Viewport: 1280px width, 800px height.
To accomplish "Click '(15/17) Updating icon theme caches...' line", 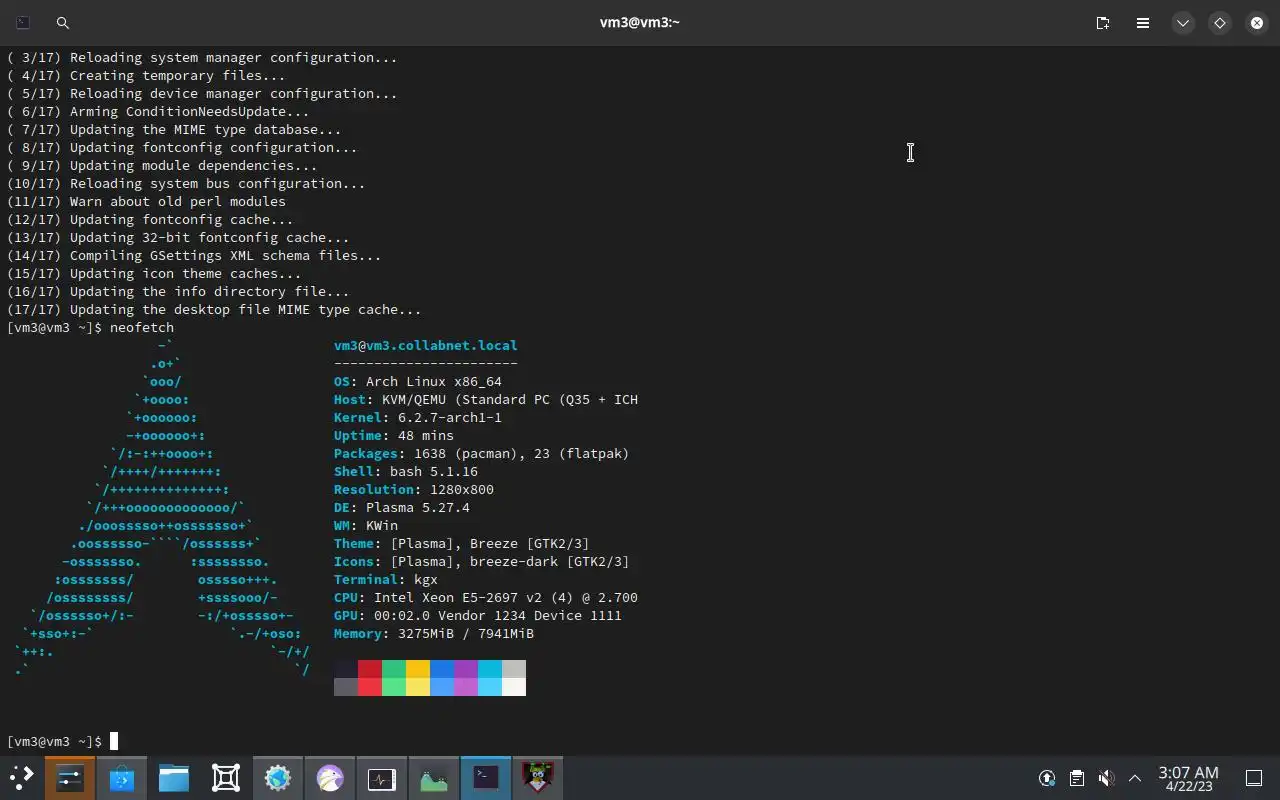I will pos(154,274).
